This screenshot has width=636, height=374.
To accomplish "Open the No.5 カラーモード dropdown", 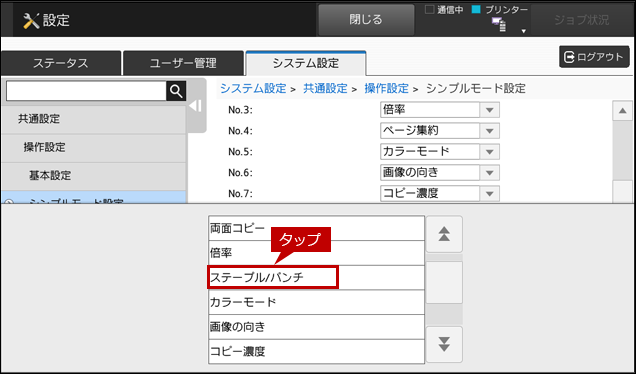I will click(440, 152).
